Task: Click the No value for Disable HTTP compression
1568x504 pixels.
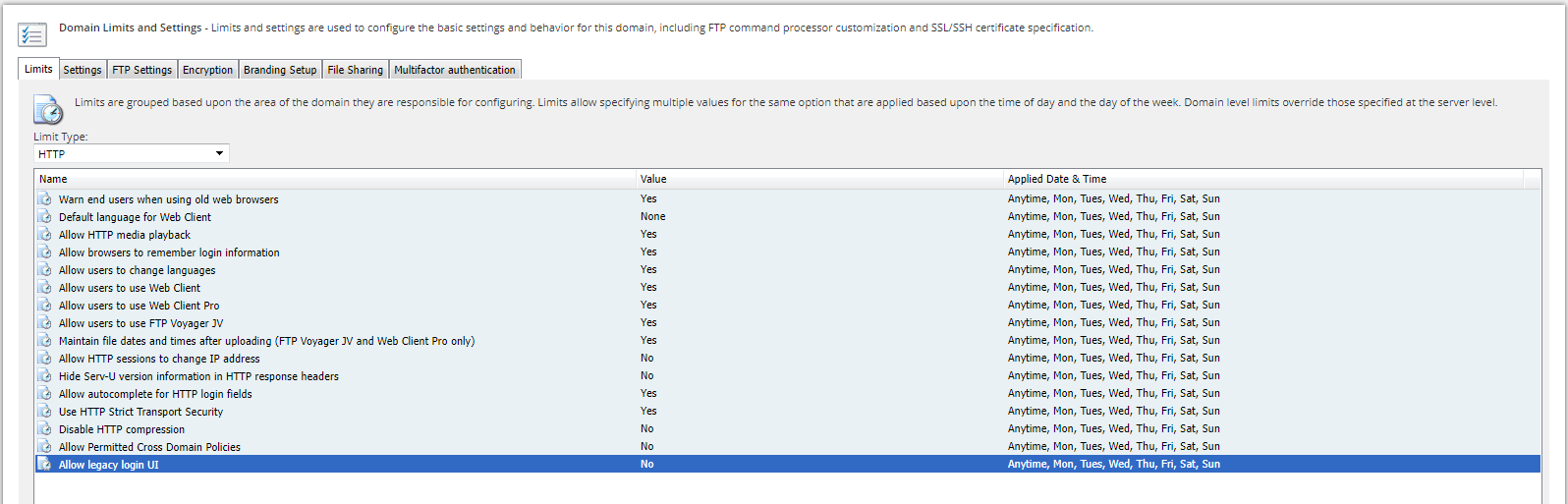Action: [646, 428]
